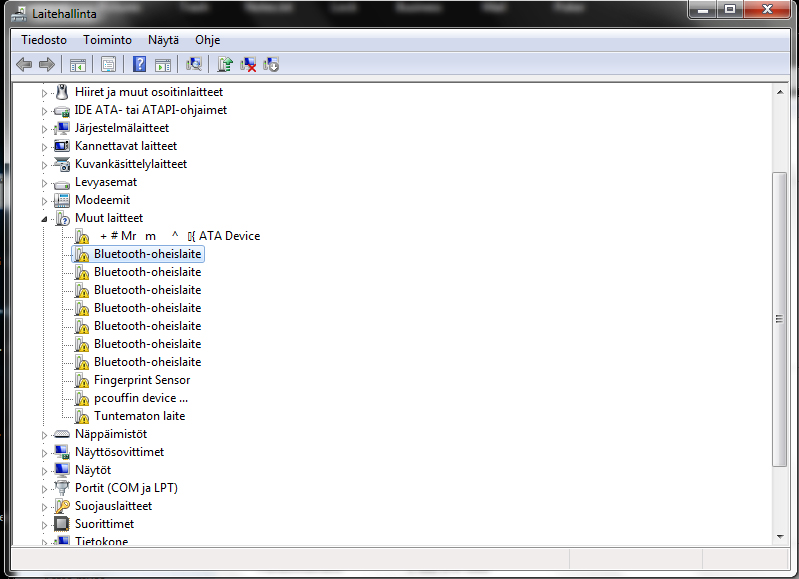Click the Uninstall device red X icon
The height and width of the screenshot is (579, 799).
tap(248, 65)
